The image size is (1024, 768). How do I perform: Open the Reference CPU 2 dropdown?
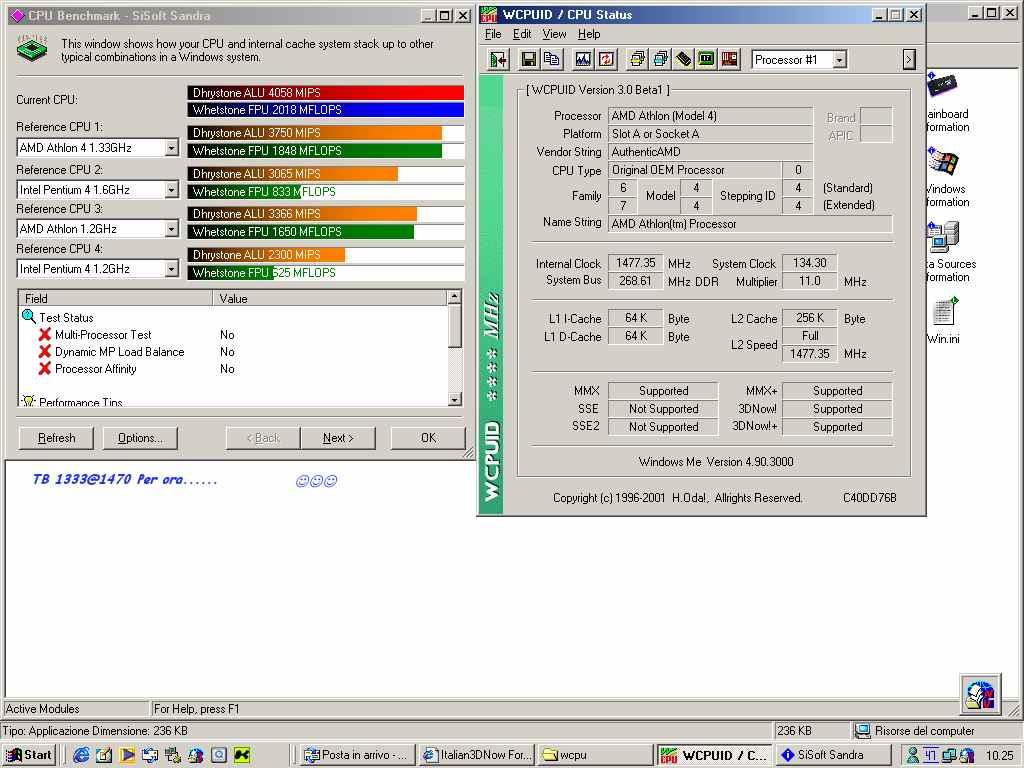(171, 189)
